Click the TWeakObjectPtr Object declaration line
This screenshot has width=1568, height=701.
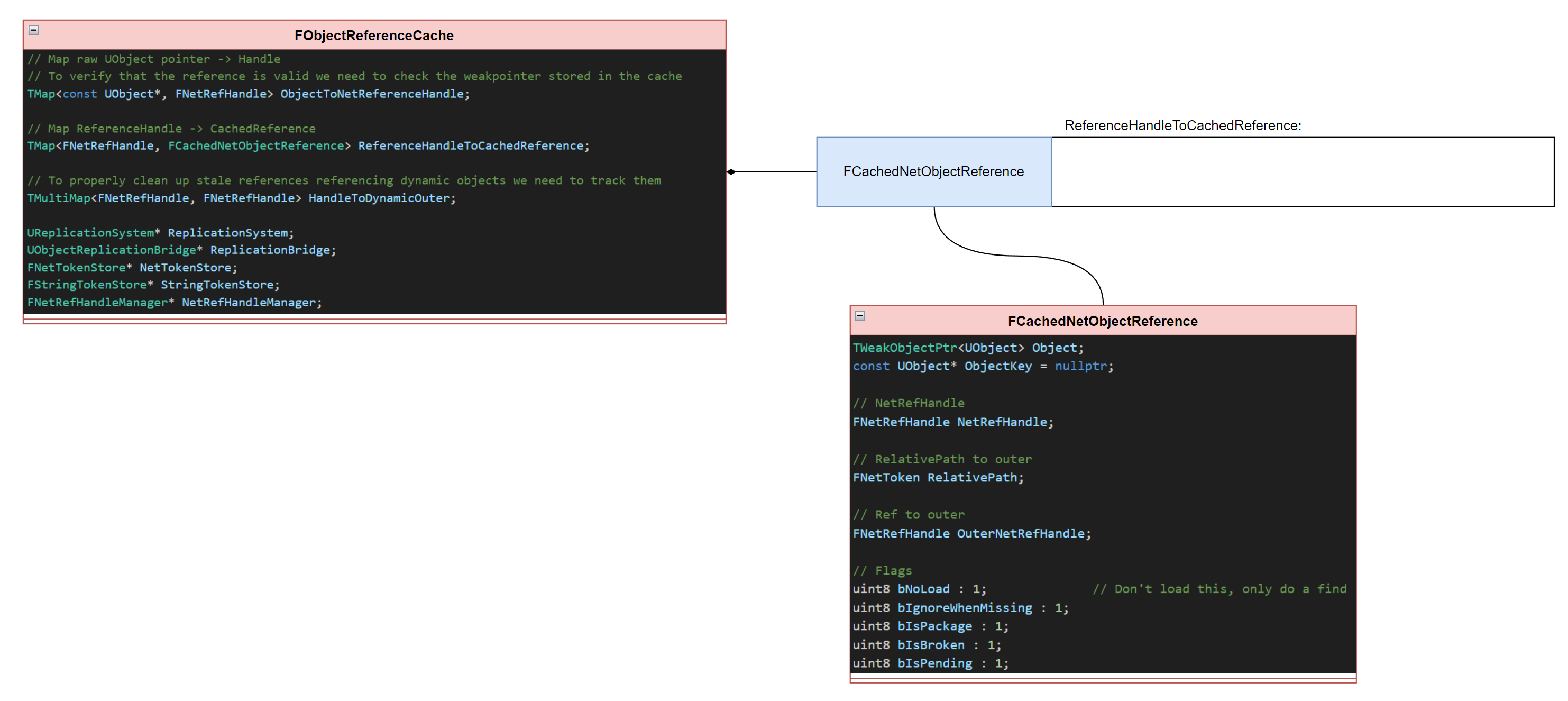(x=967, y=348)
